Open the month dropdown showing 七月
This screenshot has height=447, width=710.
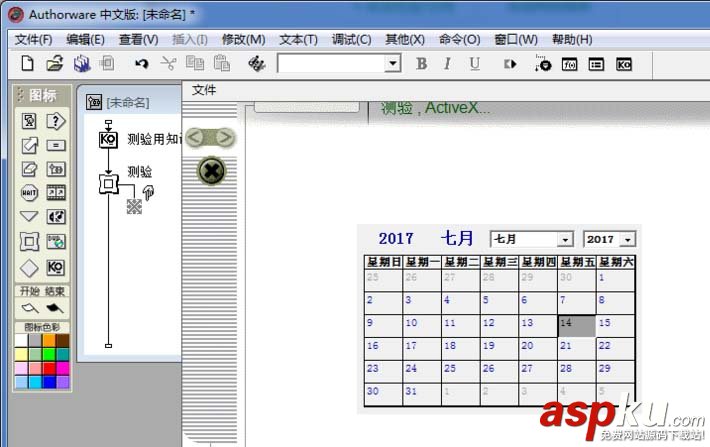point(565,240)
